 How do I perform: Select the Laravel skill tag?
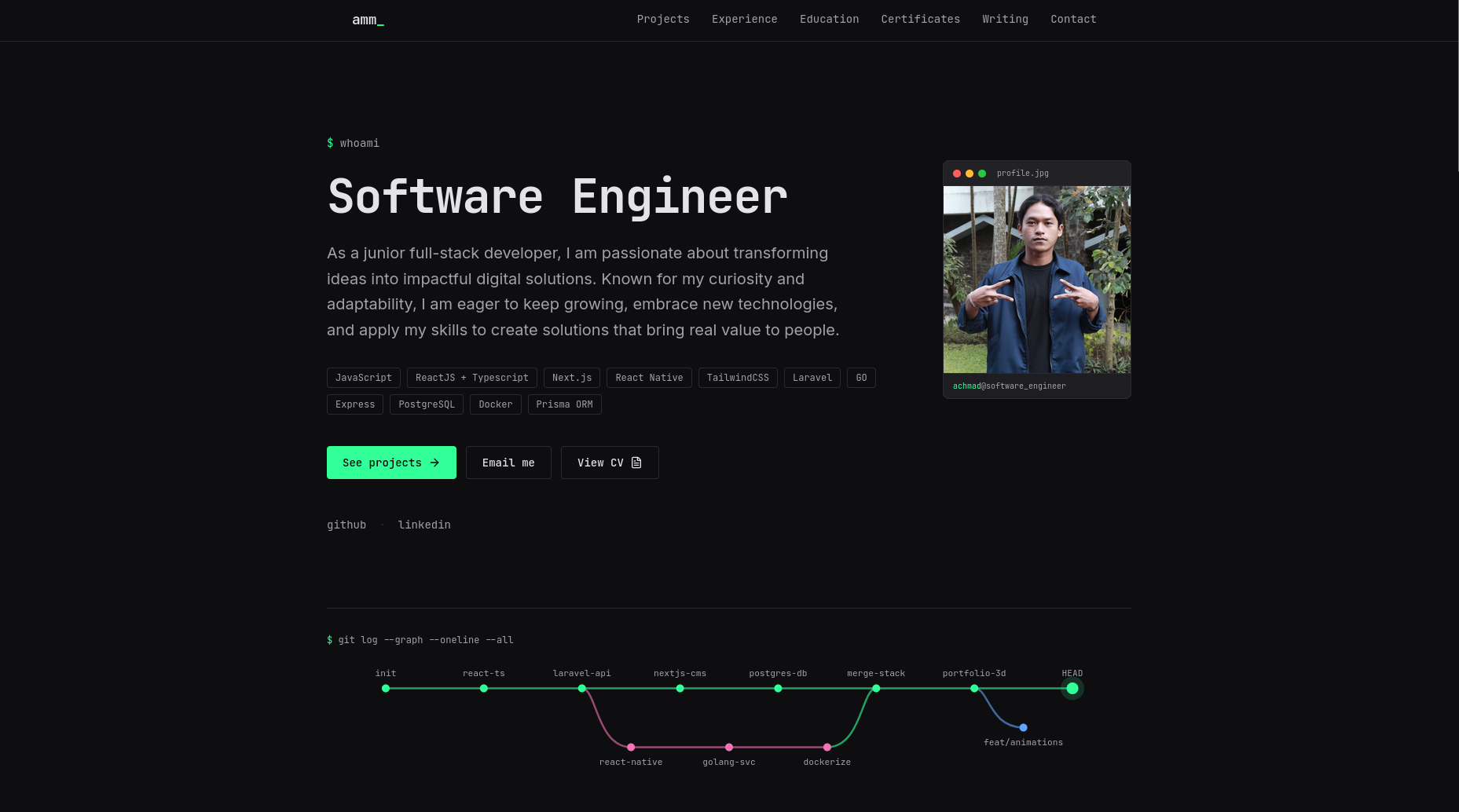click(812, 378)
